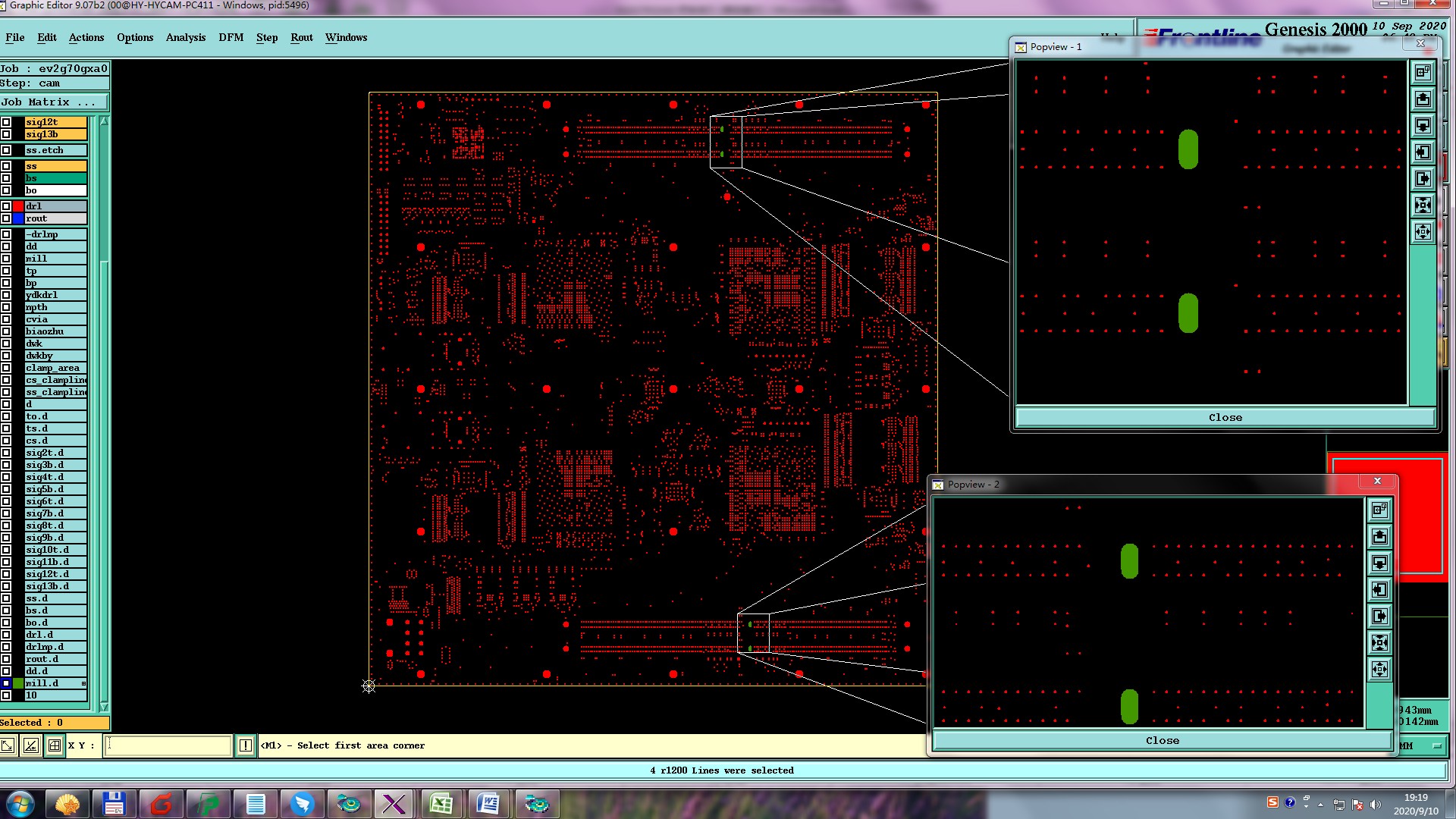Viewport: 1456px width, 819px height.
Task: Select the drlnp.d layer name
Action: (55, 647)
